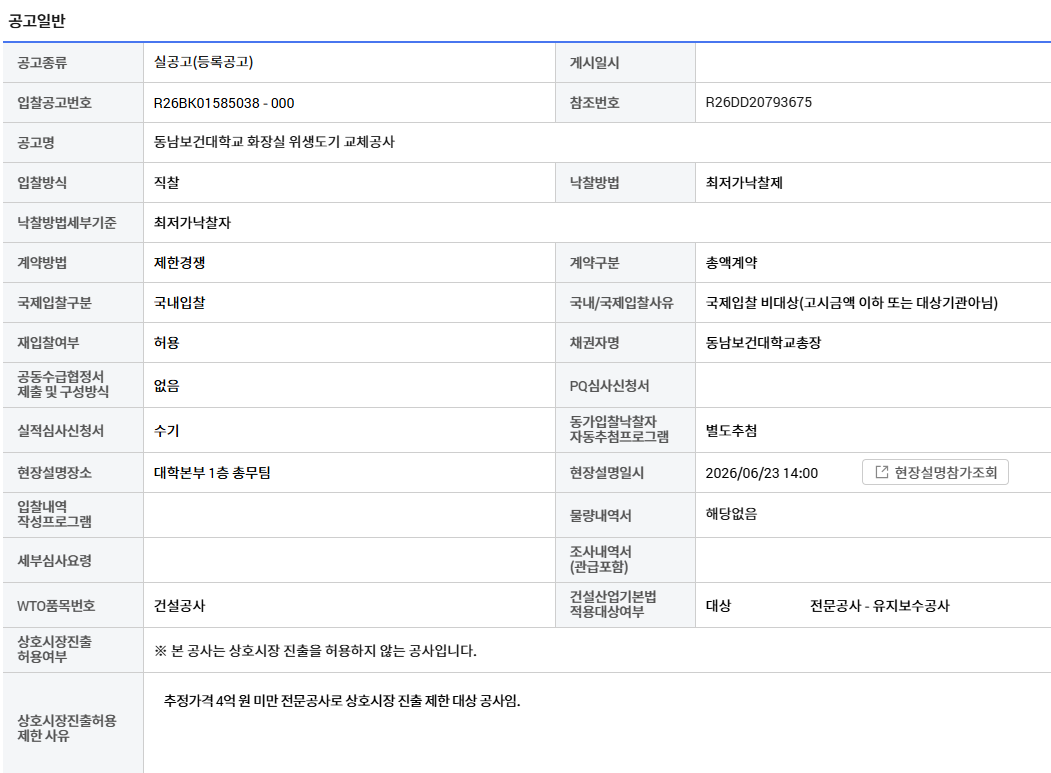Click the empty 게시일시 value cell
The image size is (1051, 773).
pos(873,62)
